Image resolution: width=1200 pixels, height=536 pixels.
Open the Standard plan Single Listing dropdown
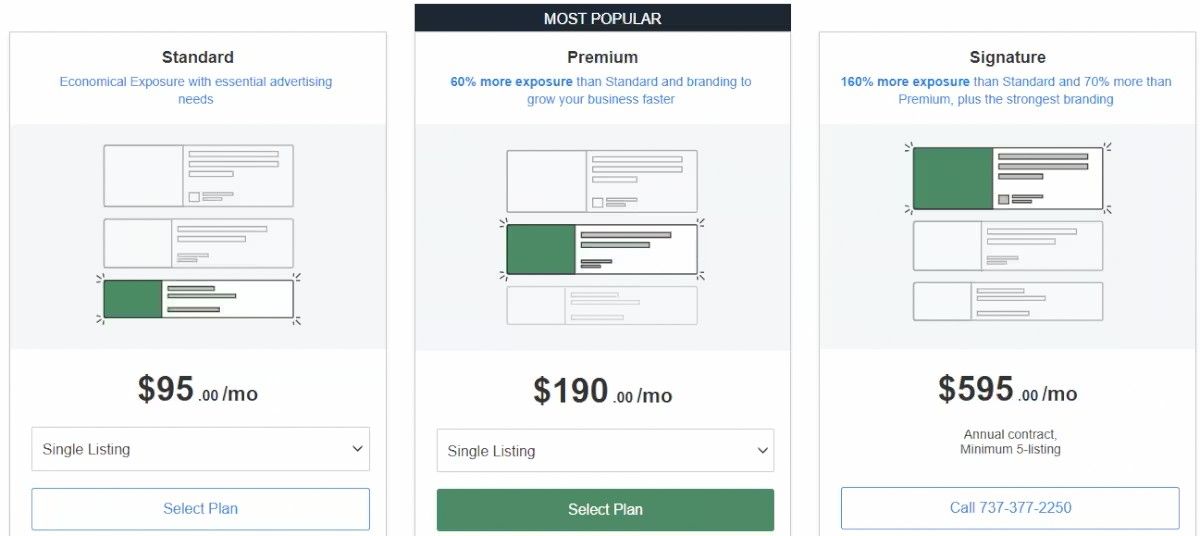[x=200, y=449]
